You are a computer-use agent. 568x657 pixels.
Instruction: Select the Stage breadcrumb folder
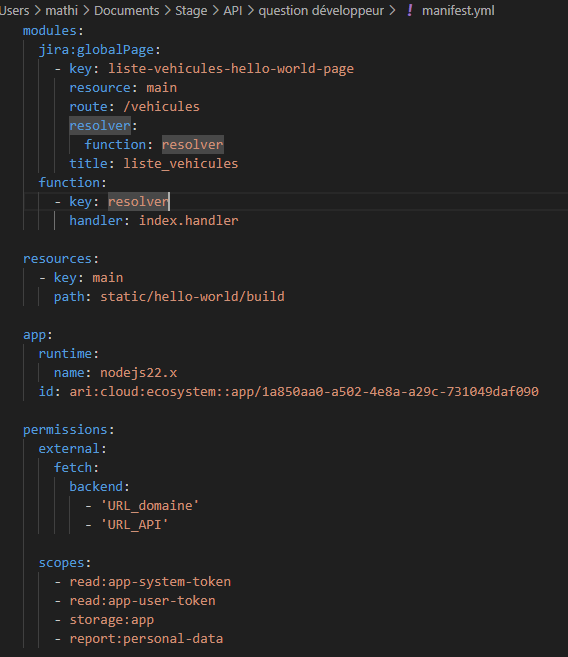pyautogui.click(x=191, y=10)
